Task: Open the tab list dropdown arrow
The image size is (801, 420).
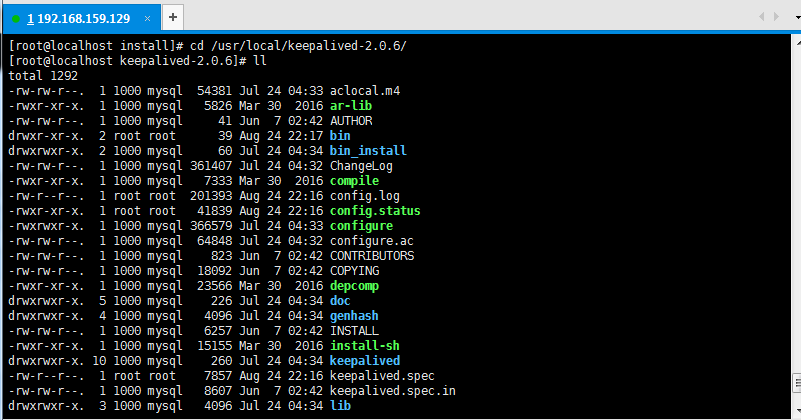Action: (x=797, y=17)
